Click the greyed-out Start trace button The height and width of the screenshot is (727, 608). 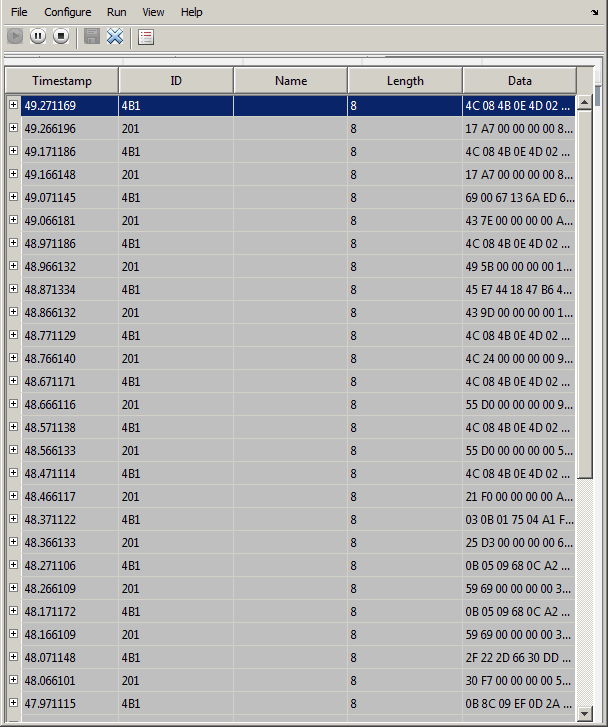pos(15,36)
